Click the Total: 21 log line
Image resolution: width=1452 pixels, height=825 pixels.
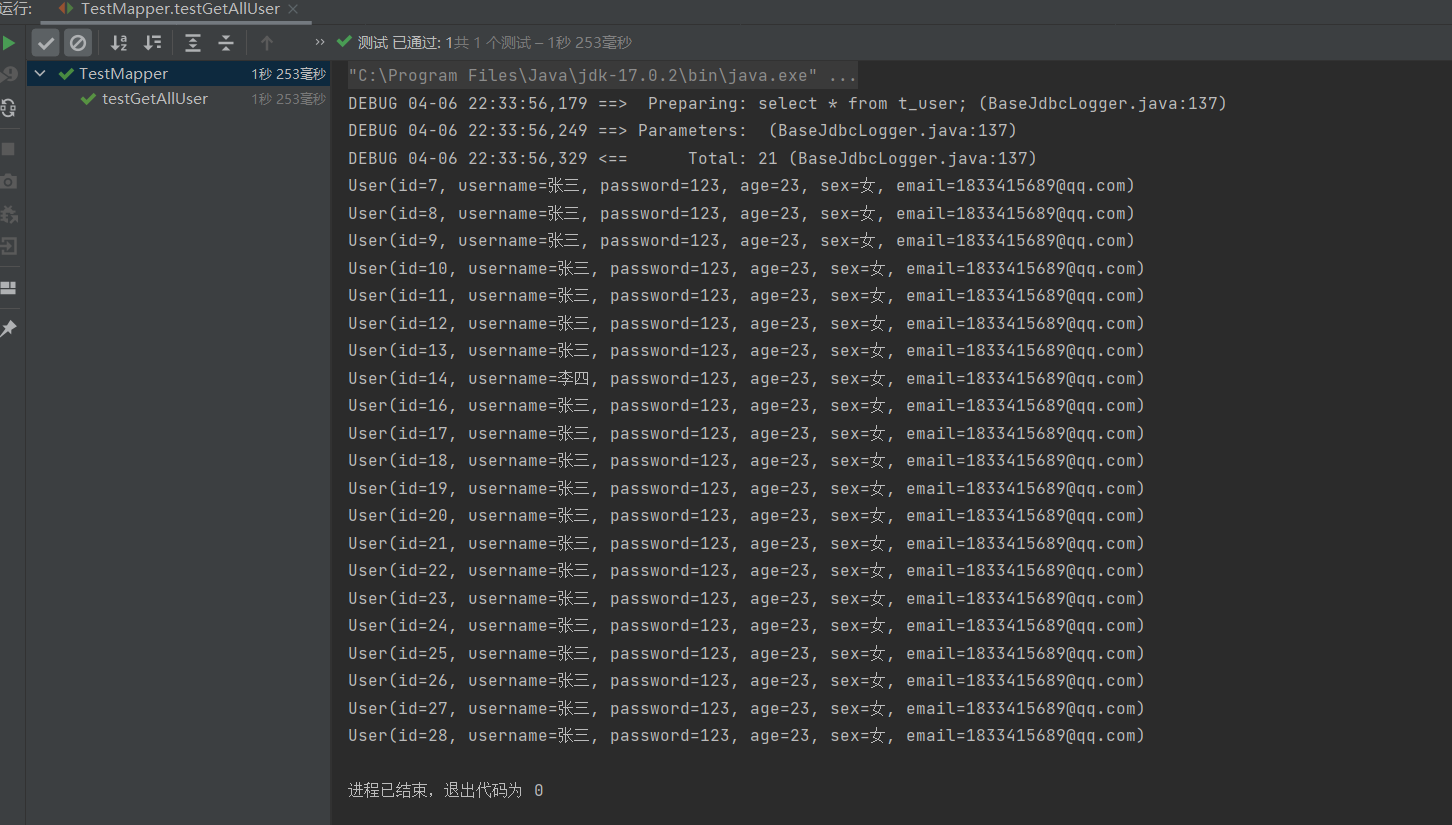point(692,159)
